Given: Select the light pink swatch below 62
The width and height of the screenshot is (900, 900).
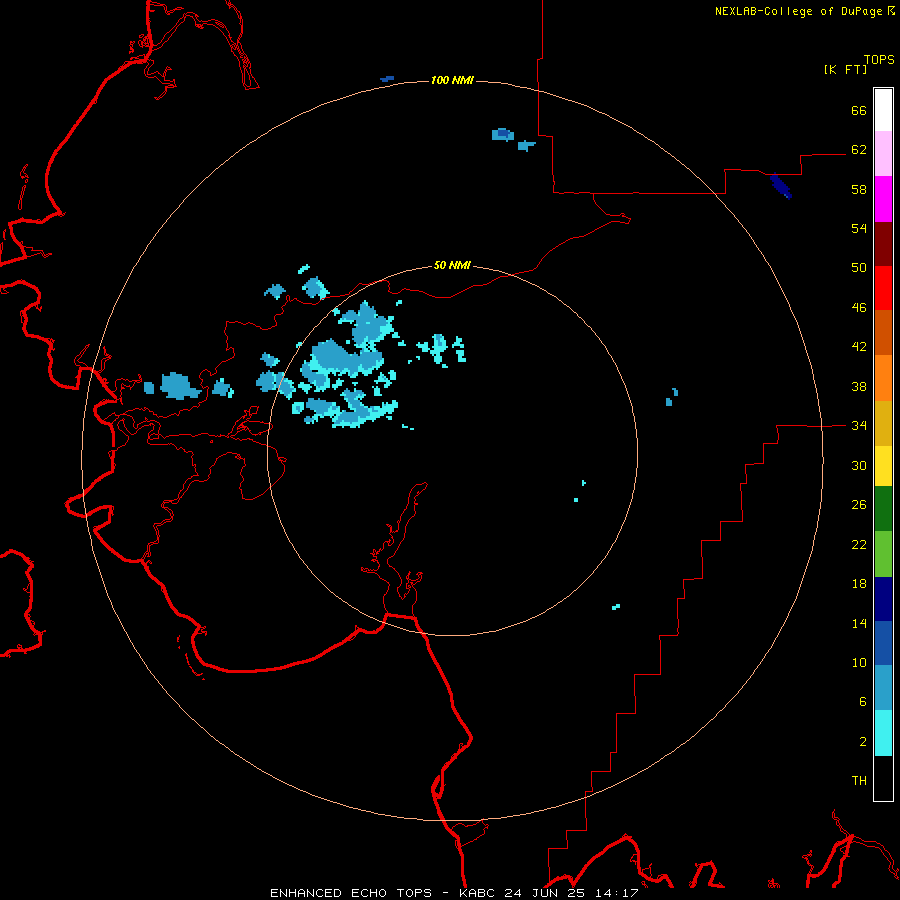Looking at the screenshot, I should click(883, 154).
